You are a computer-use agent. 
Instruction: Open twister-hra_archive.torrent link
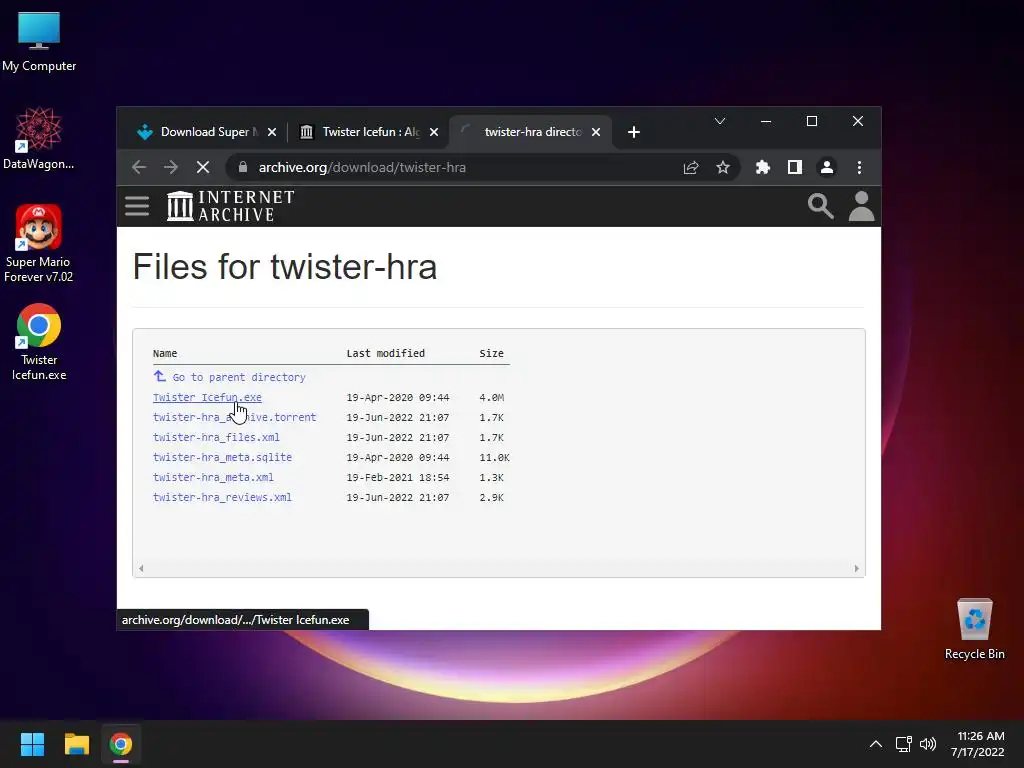point(234,417)
